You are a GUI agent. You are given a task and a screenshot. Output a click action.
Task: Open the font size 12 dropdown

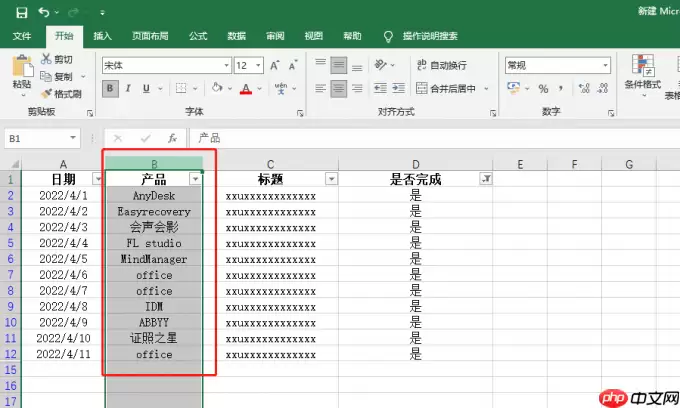pos(258,65)
